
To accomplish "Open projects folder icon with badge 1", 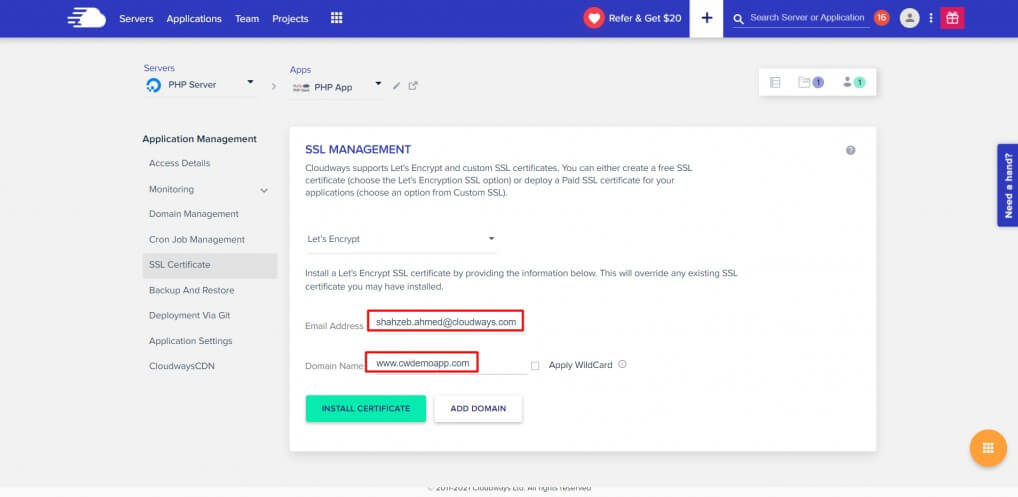I will [x=811, y=82].
